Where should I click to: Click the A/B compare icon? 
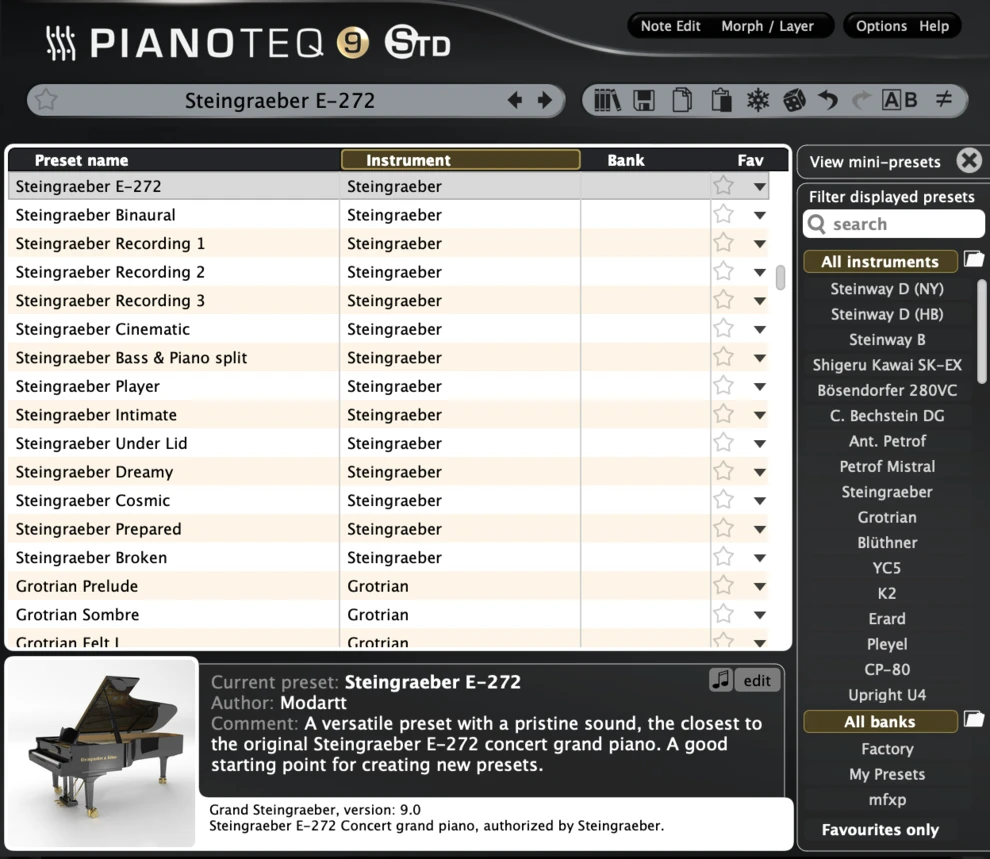899,100
